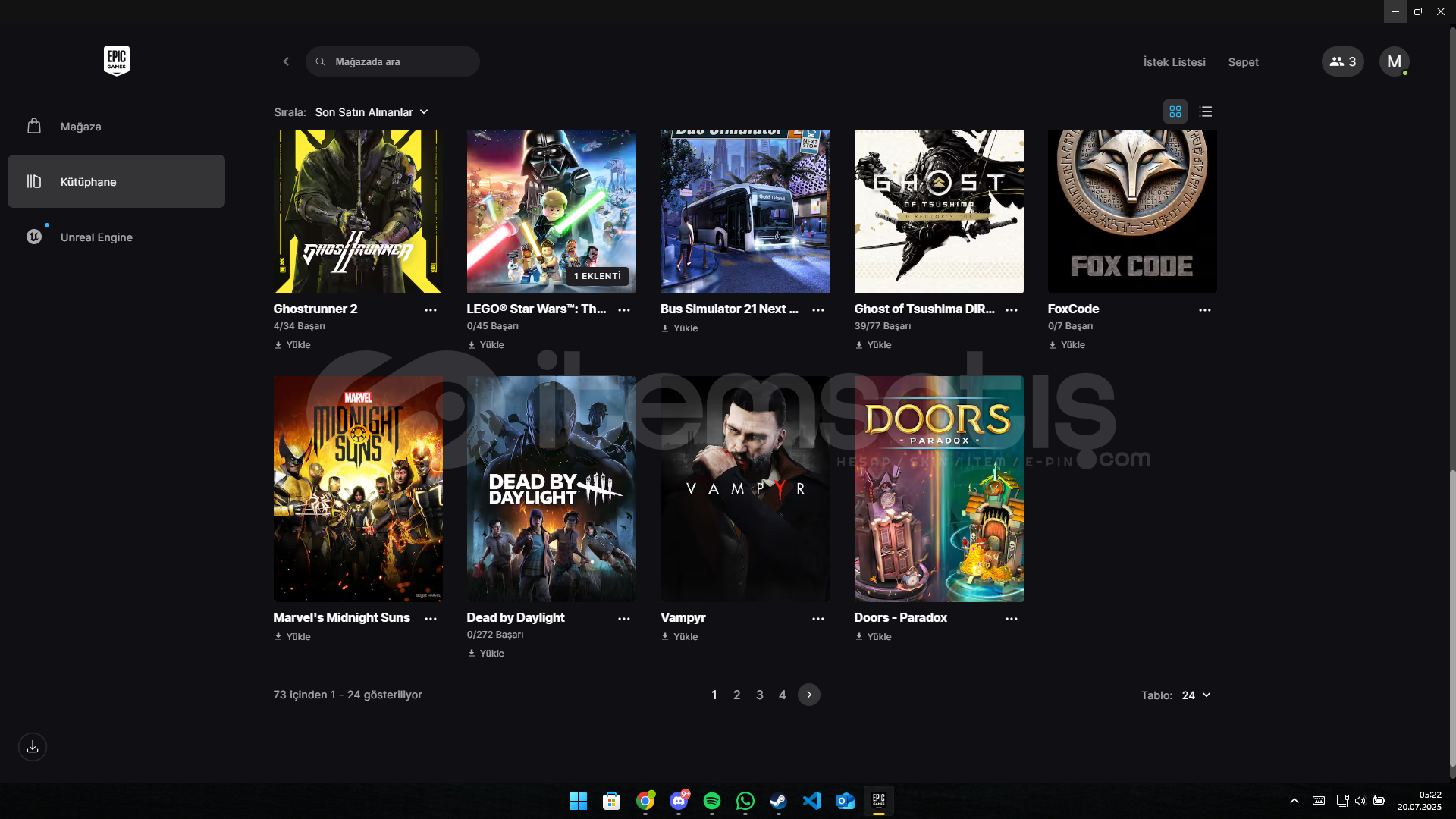This screenshot has width=1456, height=819.
Task: Show hidden system tray icons
Action: [1294, 801]
